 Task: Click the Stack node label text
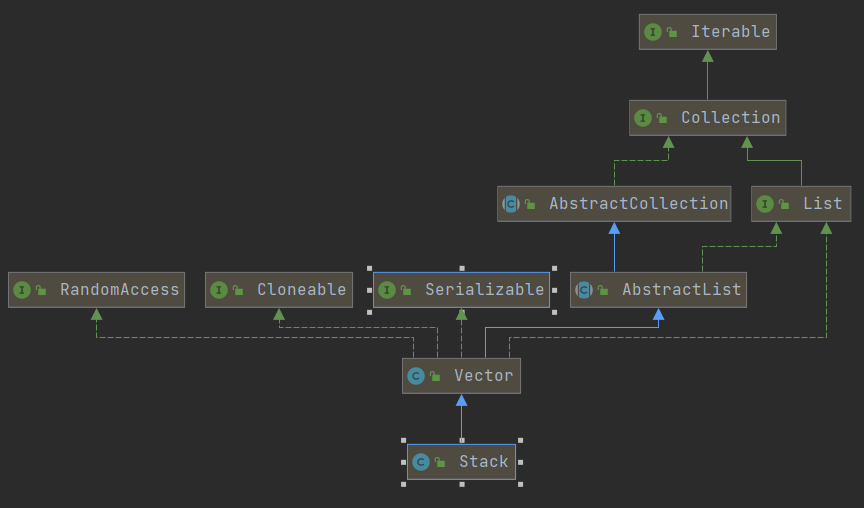(483, 462)
